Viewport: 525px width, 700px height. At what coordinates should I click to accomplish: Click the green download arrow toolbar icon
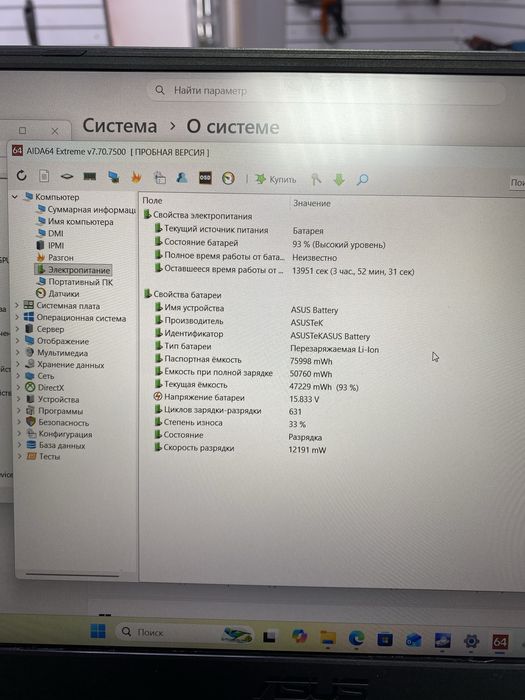point(339,179)
